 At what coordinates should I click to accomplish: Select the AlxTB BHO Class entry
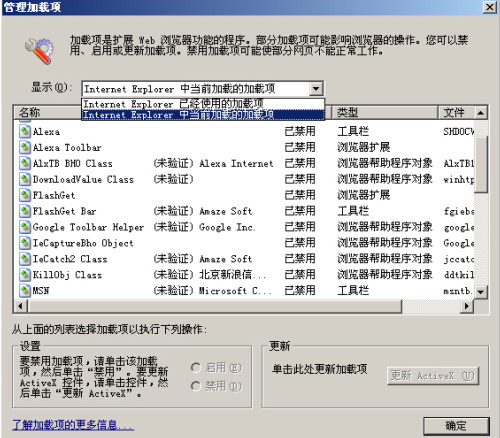(72, 163)
